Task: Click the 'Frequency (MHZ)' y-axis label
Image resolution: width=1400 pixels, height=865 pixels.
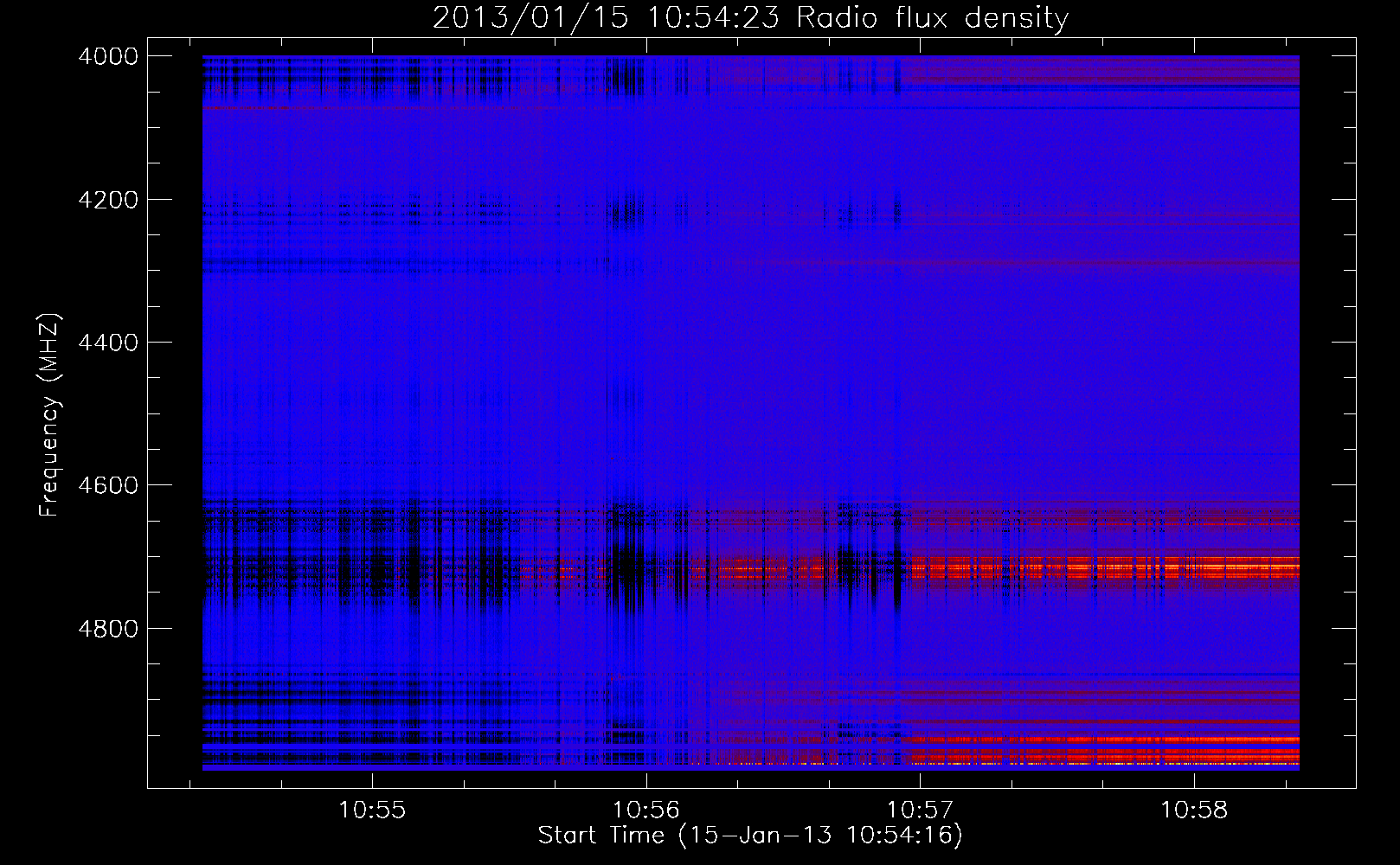Action: pyautogui.click(x=49, y=415)
